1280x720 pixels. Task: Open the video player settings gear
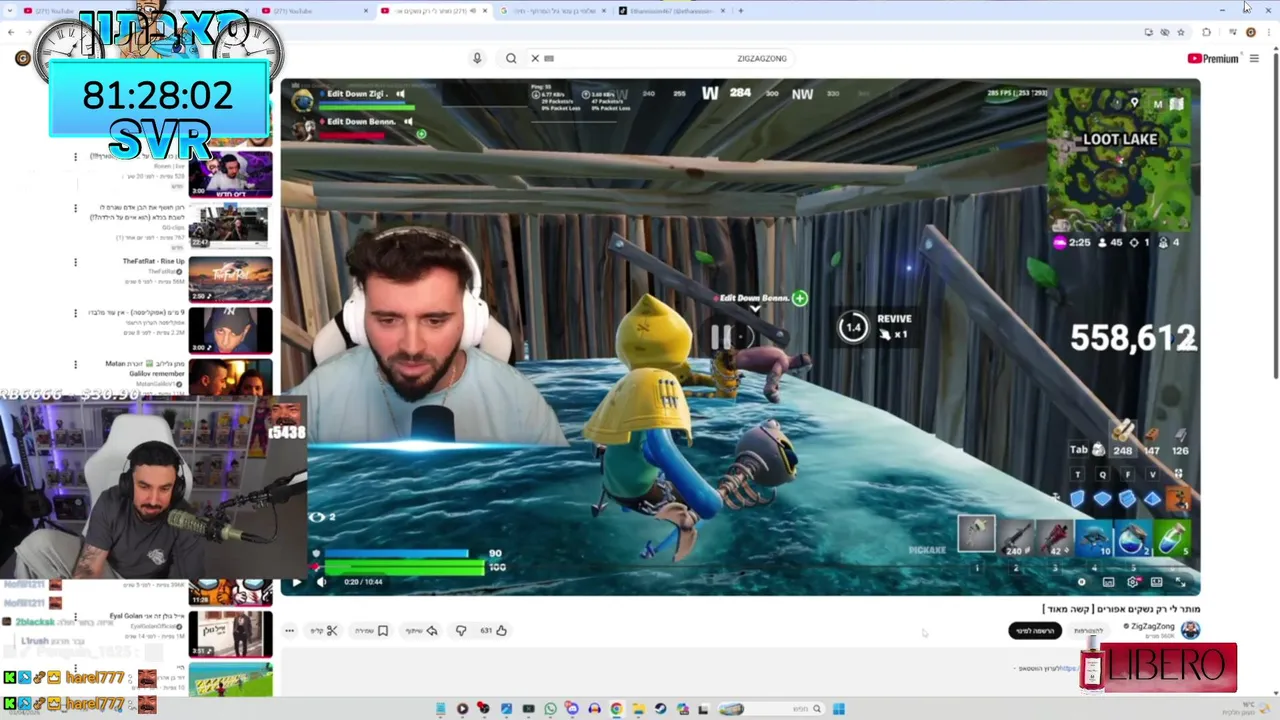(1132, 582)
